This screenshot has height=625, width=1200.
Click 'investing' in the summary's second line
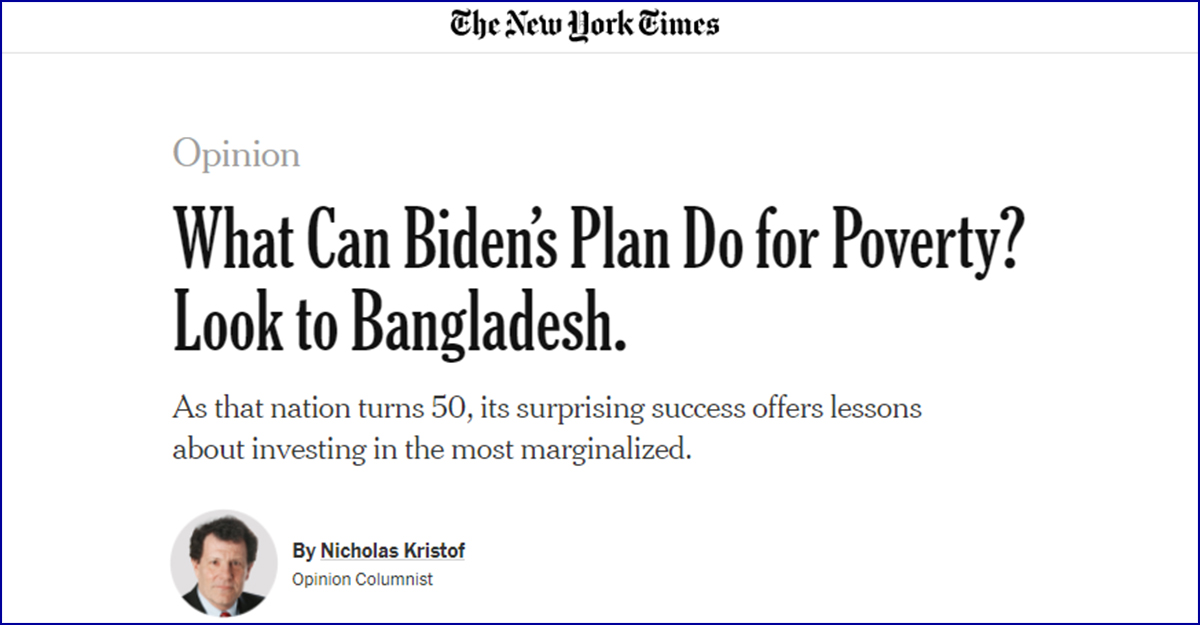pos(308,449)
